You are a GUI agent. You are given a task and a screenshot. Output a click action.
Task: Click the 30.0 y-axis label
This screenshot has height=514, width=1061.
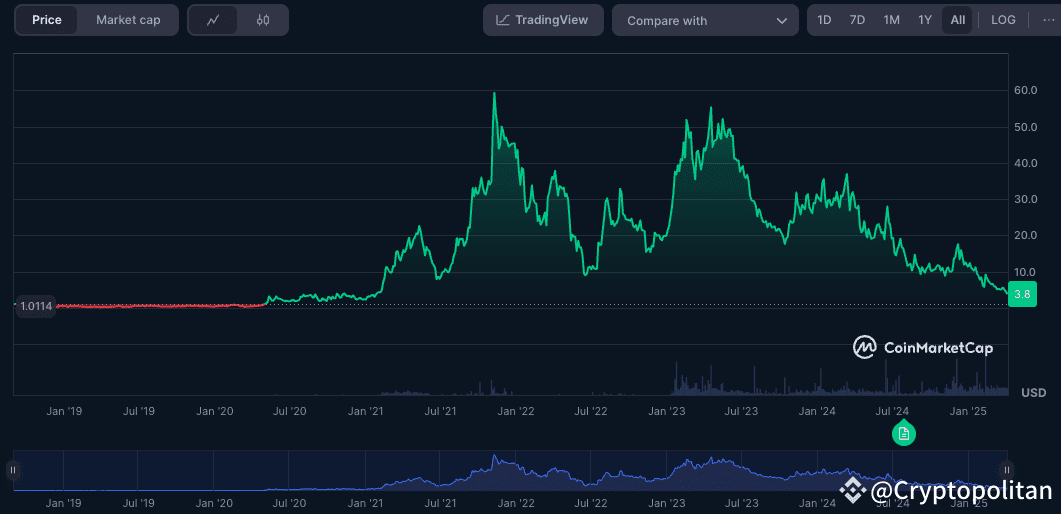[1025, 200]
